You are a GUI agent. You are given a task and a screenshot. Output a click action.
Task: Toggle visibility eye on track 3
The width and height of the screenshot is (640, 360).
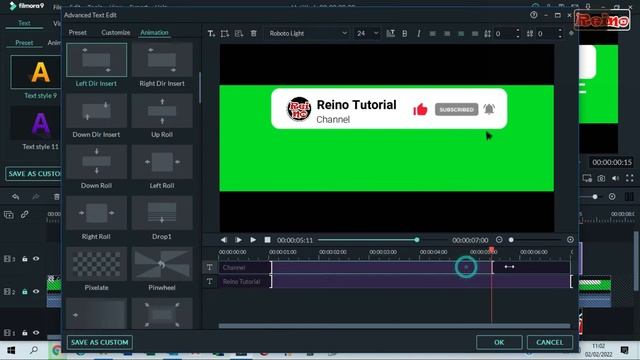[36, 259]
